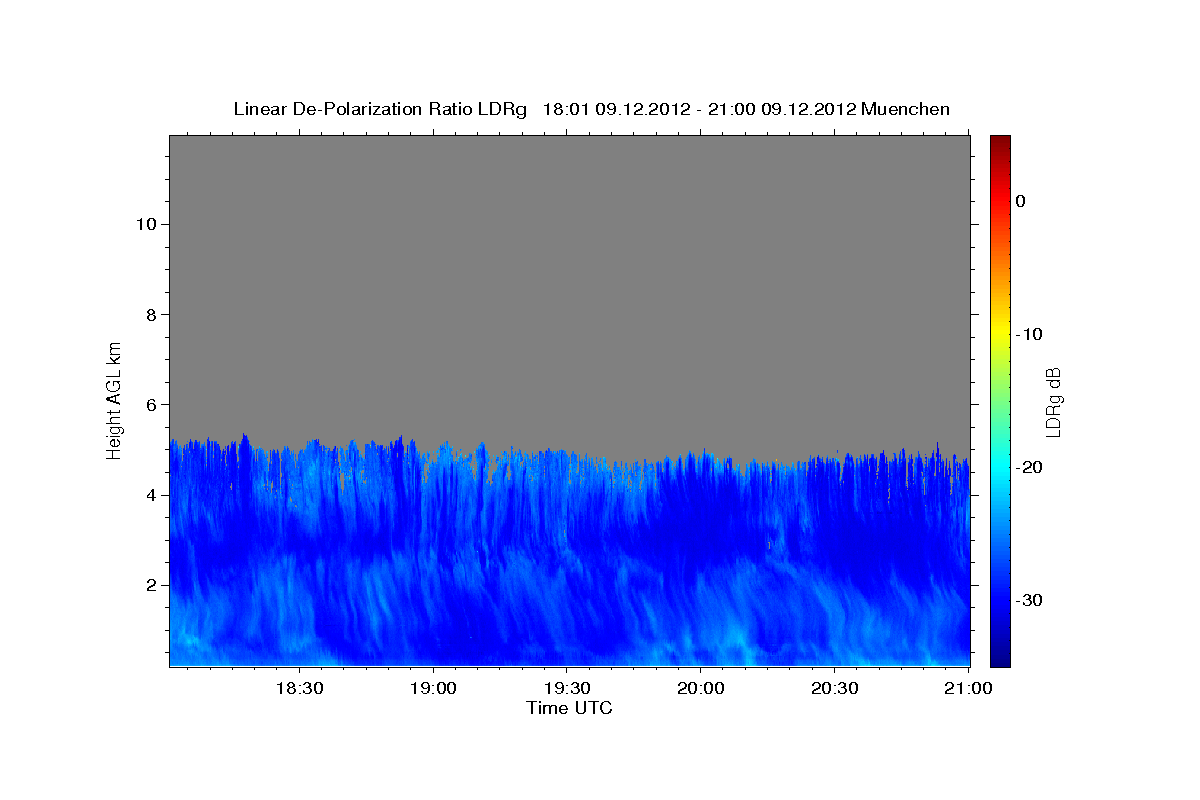Screen dimensions: 1200x800
Task: Click the end time "21:00 09.12.2012" in the title
Action: (x=781, y=109)
